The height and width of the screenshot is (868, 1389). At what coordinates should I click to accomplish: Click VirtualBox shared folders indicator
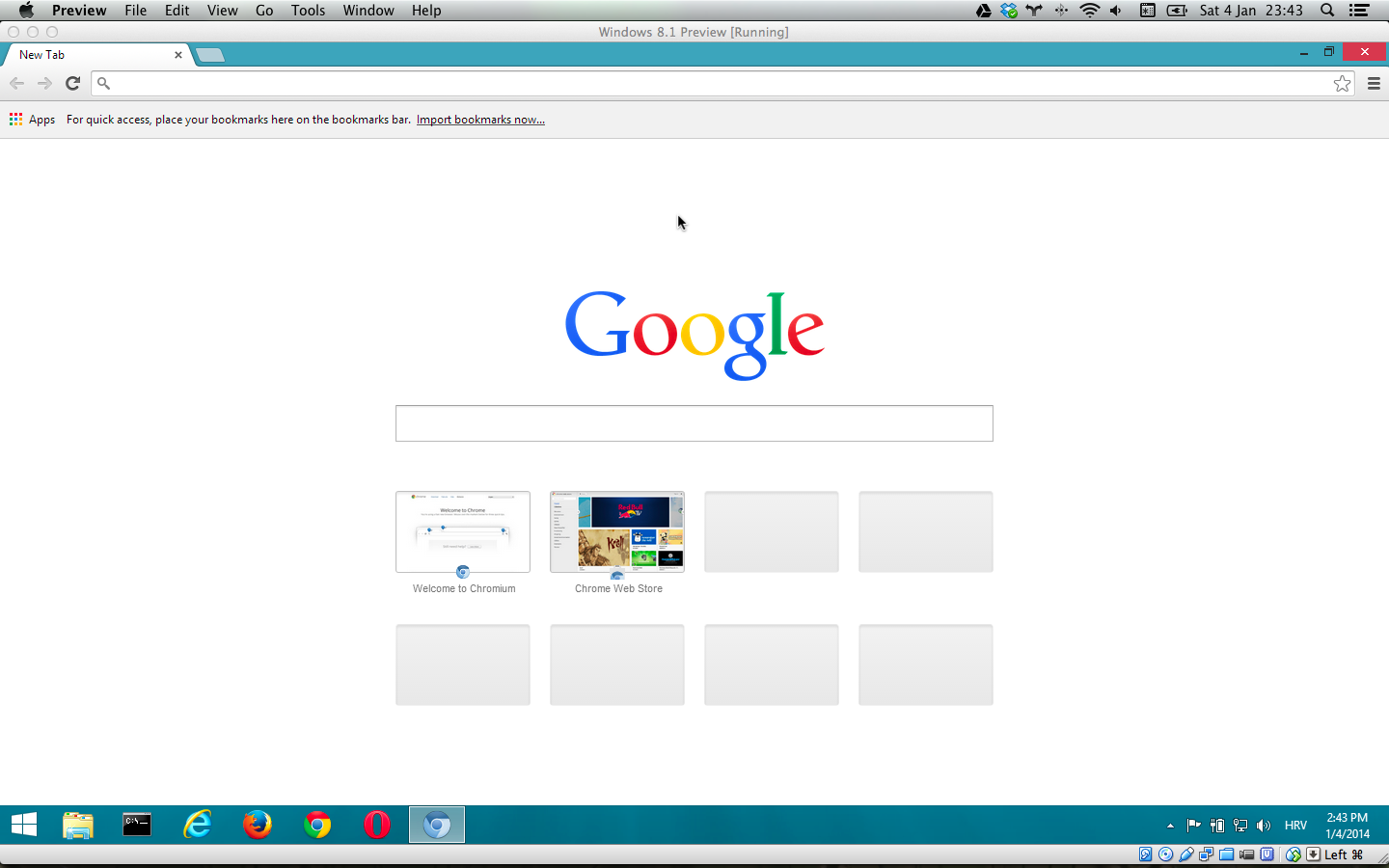pos(1226,854)
